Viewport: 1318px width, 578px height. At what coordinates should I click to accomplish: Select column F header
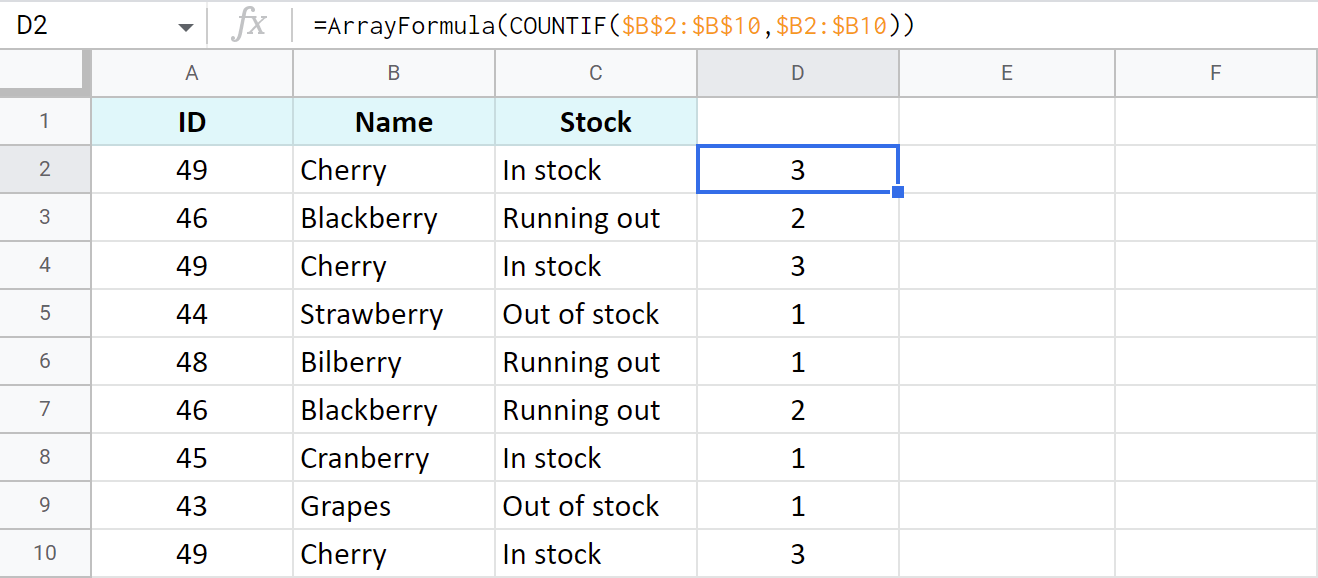pyautogui.click(x=1215, y=72)
